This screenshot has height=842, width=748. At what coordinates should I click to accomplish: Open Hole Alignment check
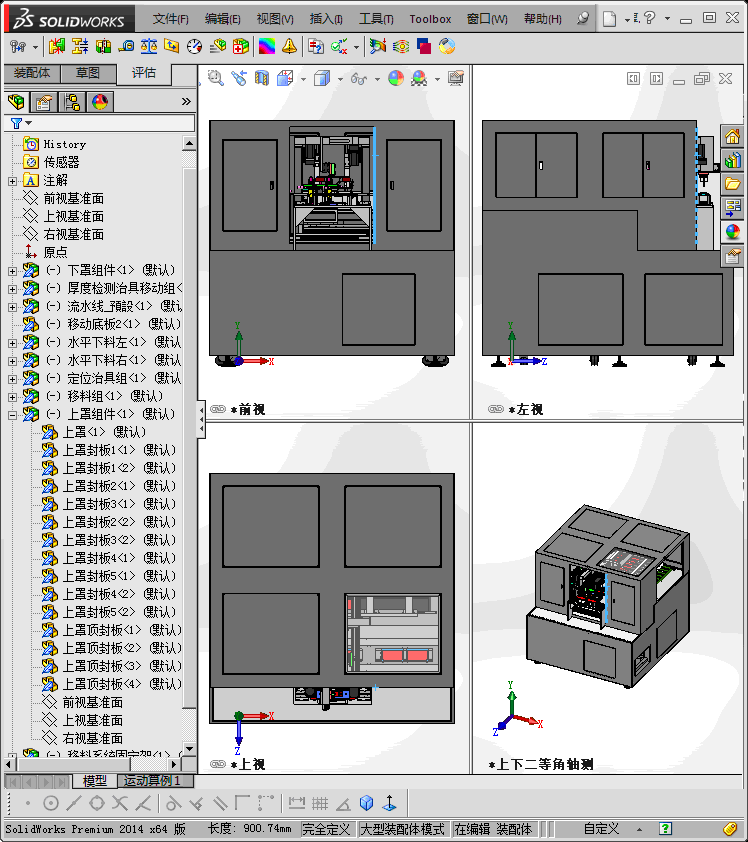click(103, 47)
